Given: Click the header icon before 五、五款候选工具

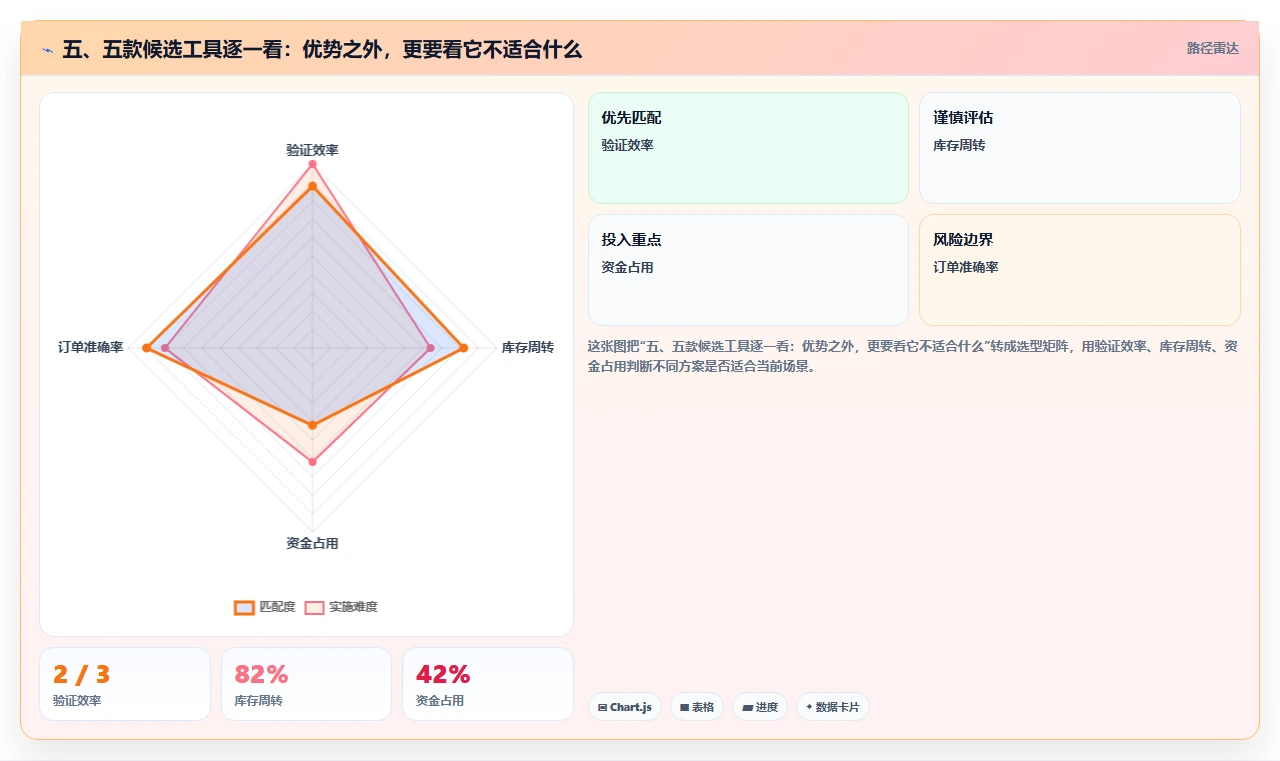Looking at the screenshot, I should [48, 49].
